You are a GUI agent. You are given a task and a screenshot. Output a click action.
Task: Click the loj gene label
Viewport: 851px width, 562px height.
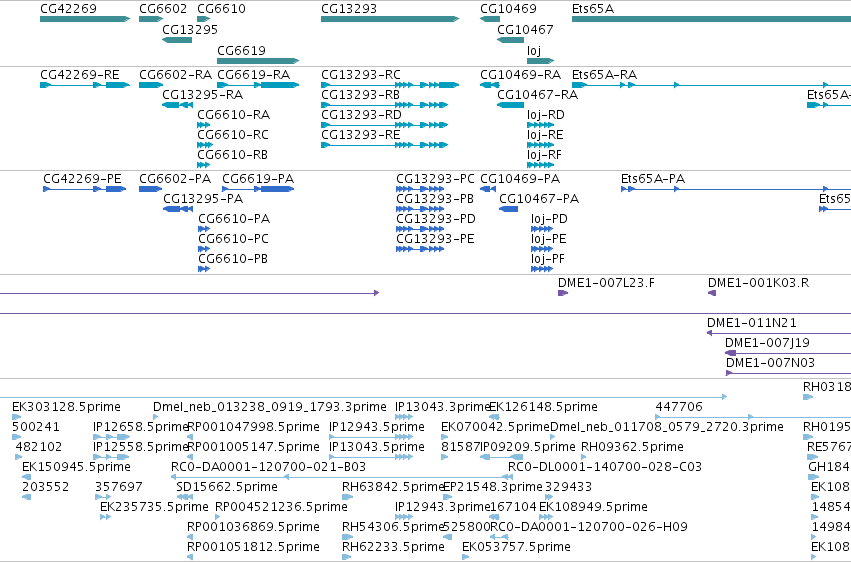point(534,50)
